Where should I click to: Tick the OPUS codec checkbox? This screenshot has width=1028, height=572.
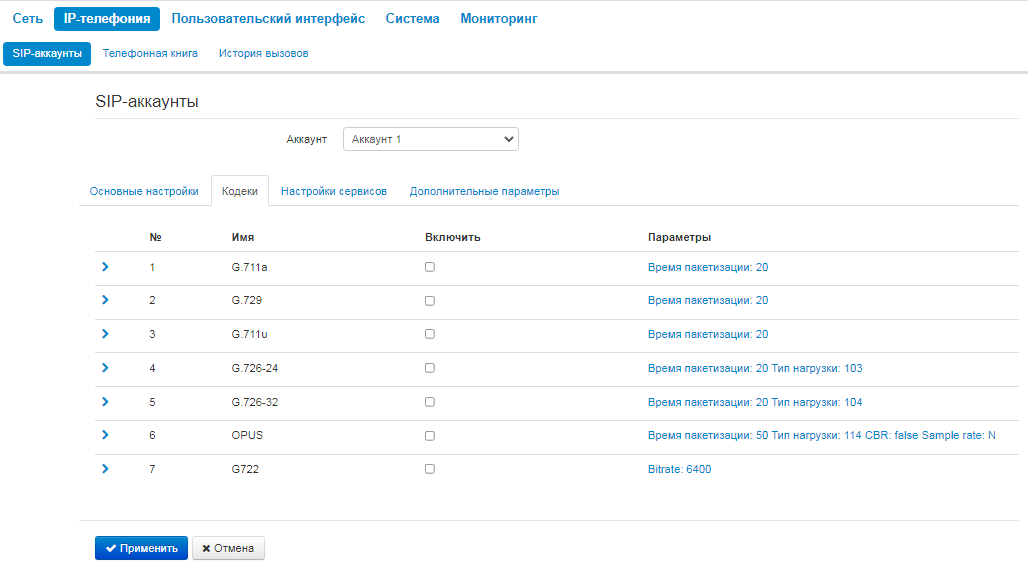click(429, 435)
